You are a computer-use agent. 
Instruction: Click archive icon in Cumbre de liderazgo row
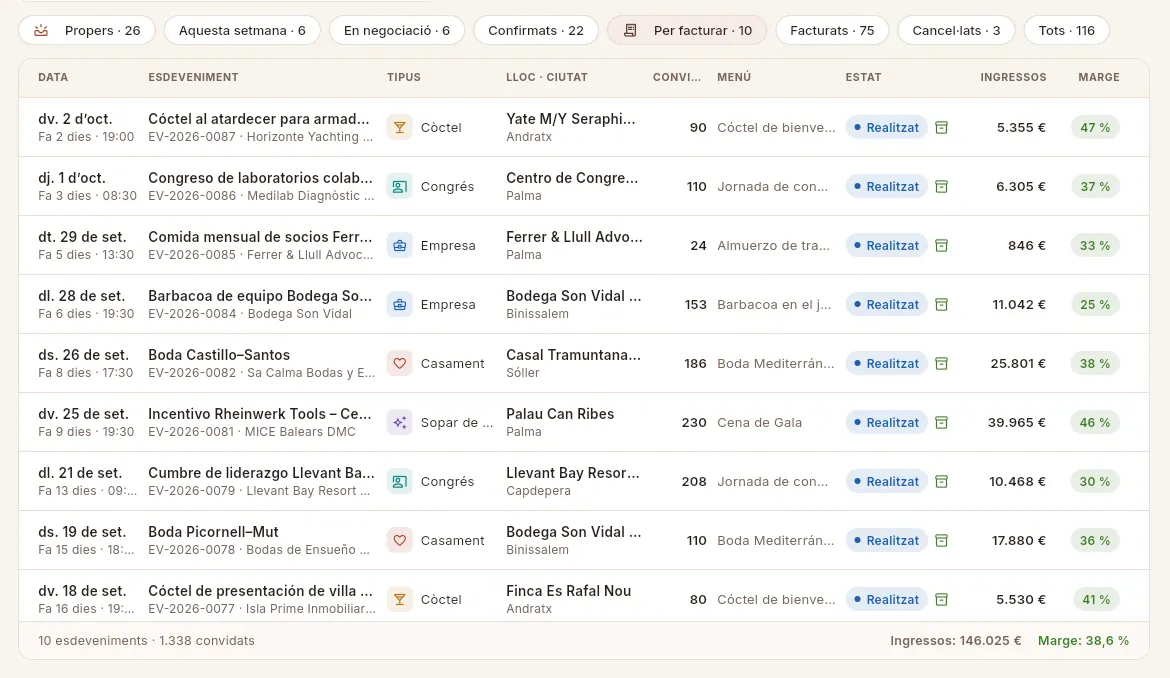[x=942, y=481]
